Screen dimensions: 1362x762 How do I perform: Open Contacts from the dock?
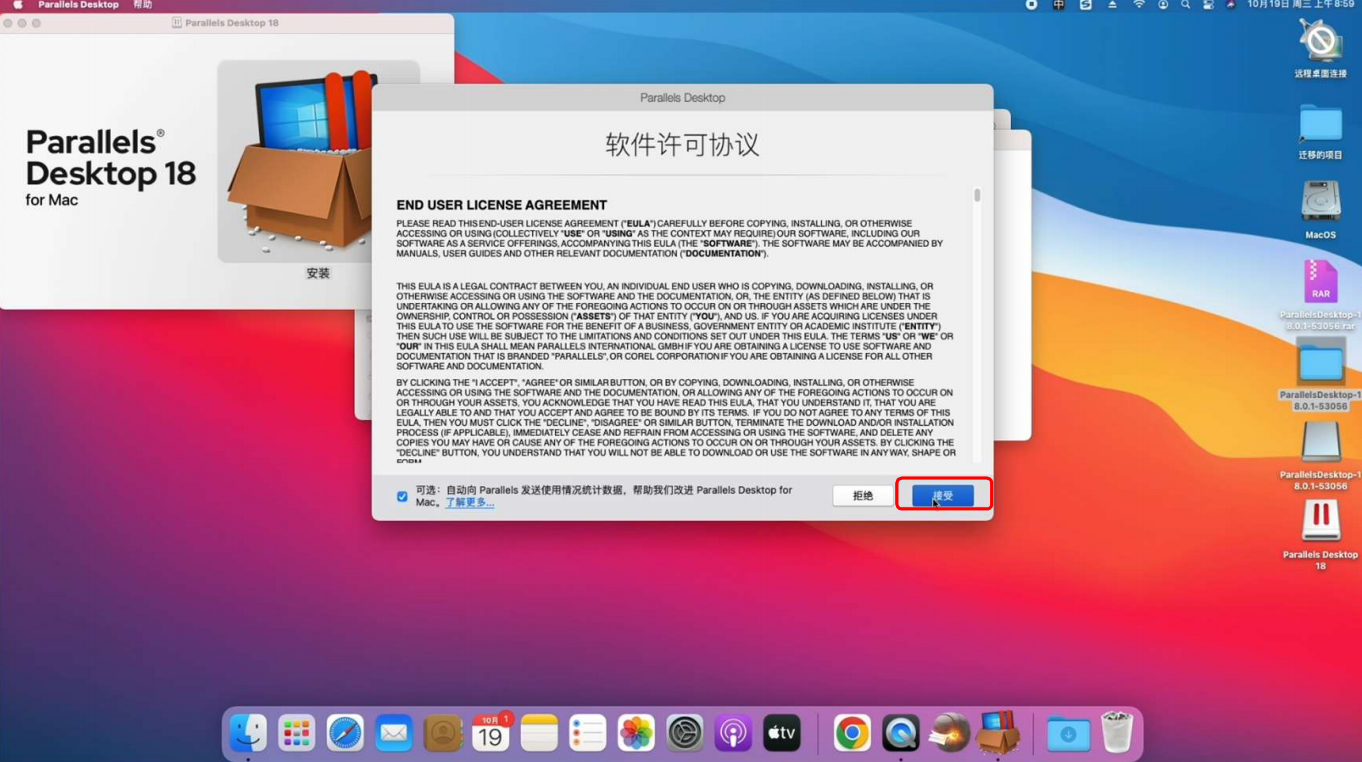click(442, 733)
